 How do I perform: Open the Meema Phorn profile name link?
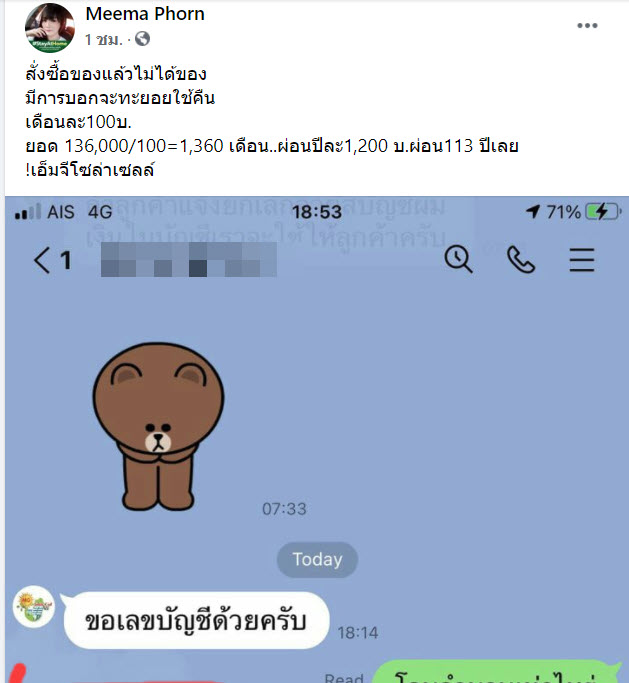145,14
